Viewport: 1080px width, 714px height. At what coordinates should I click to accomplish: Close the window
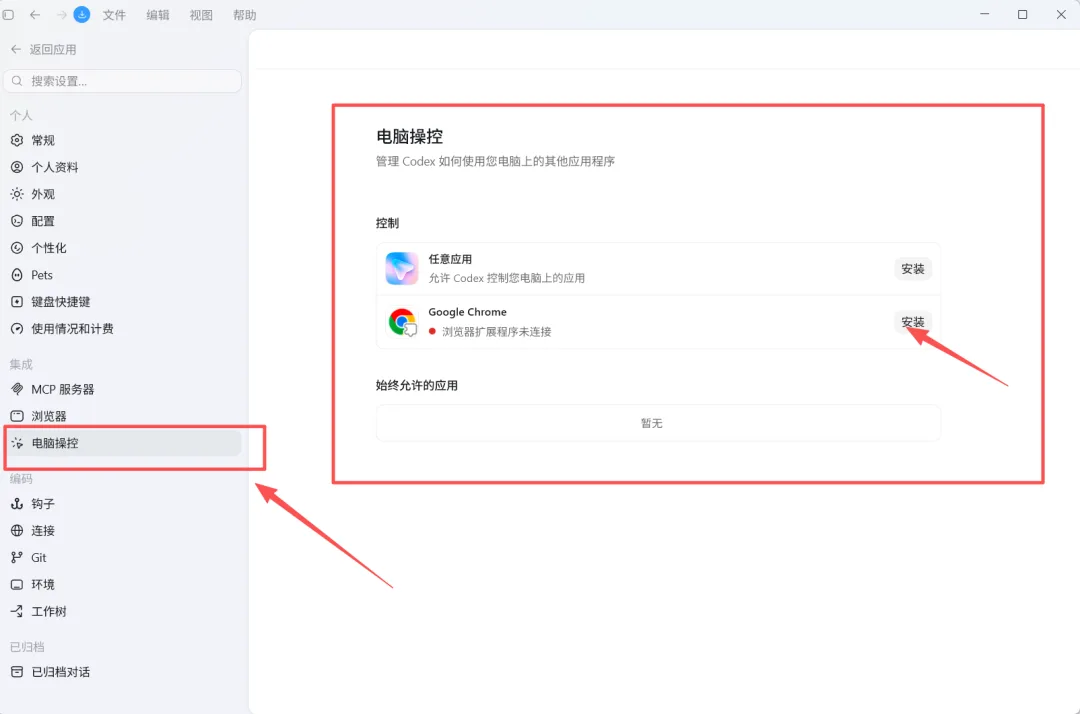pos(1061,14)
